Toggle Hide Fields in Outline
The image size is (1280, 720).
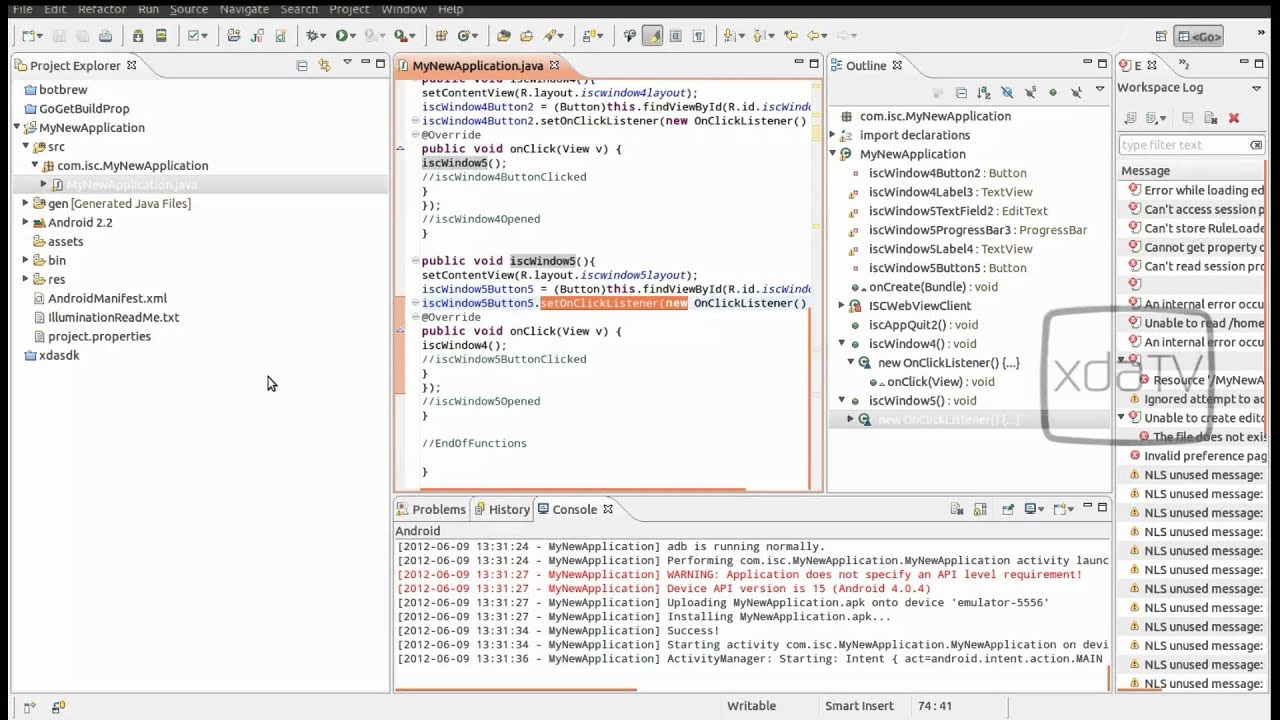click(1007, 93)
